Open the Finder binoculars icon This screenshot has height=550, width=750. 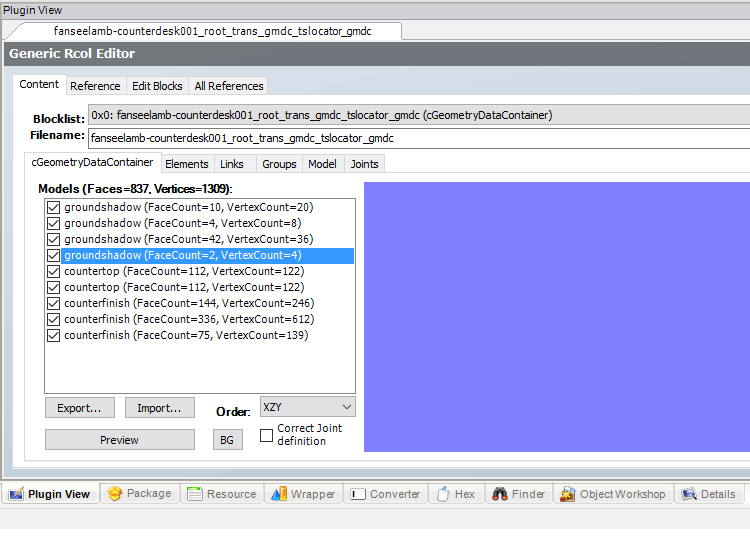click(x=499, y=493)
